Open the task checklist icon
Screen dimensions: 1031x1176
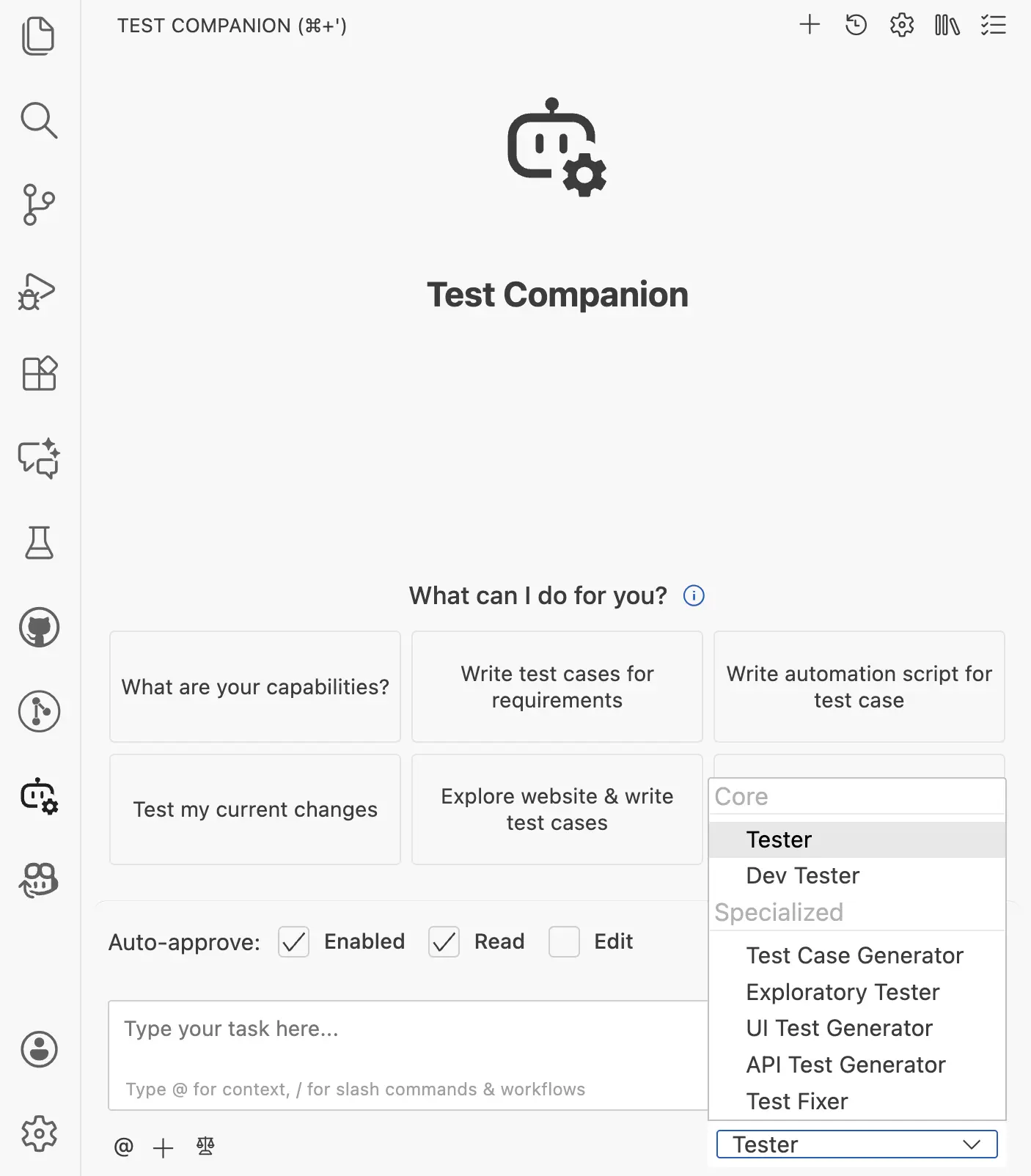pos(994,25)
